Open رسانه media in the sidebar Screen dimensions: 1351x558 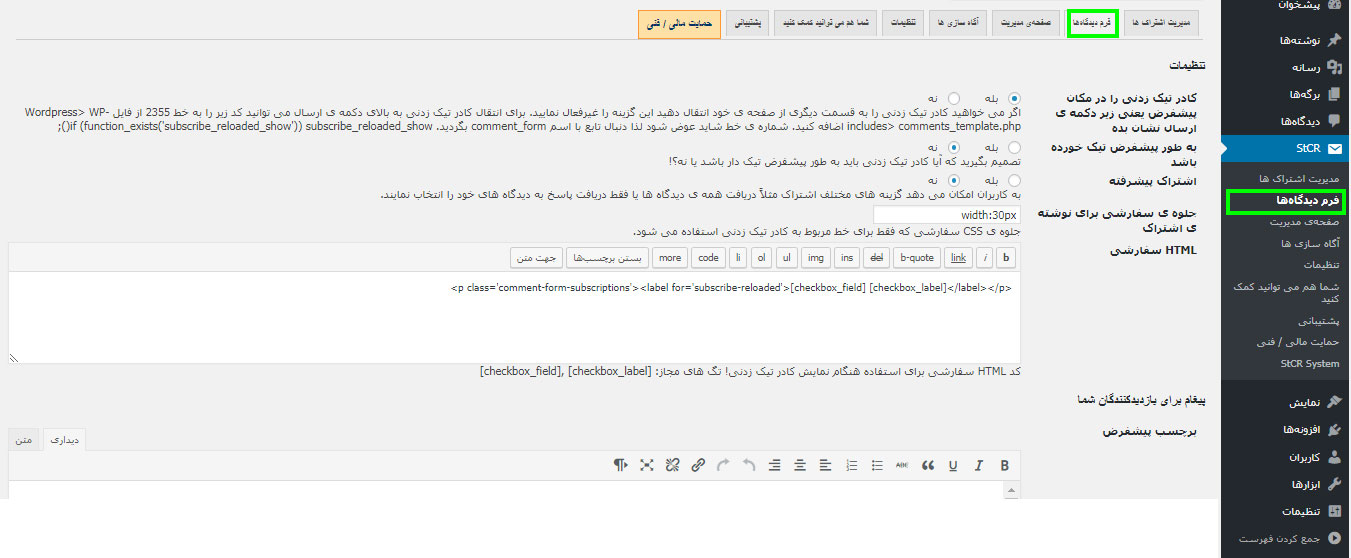1285,67
